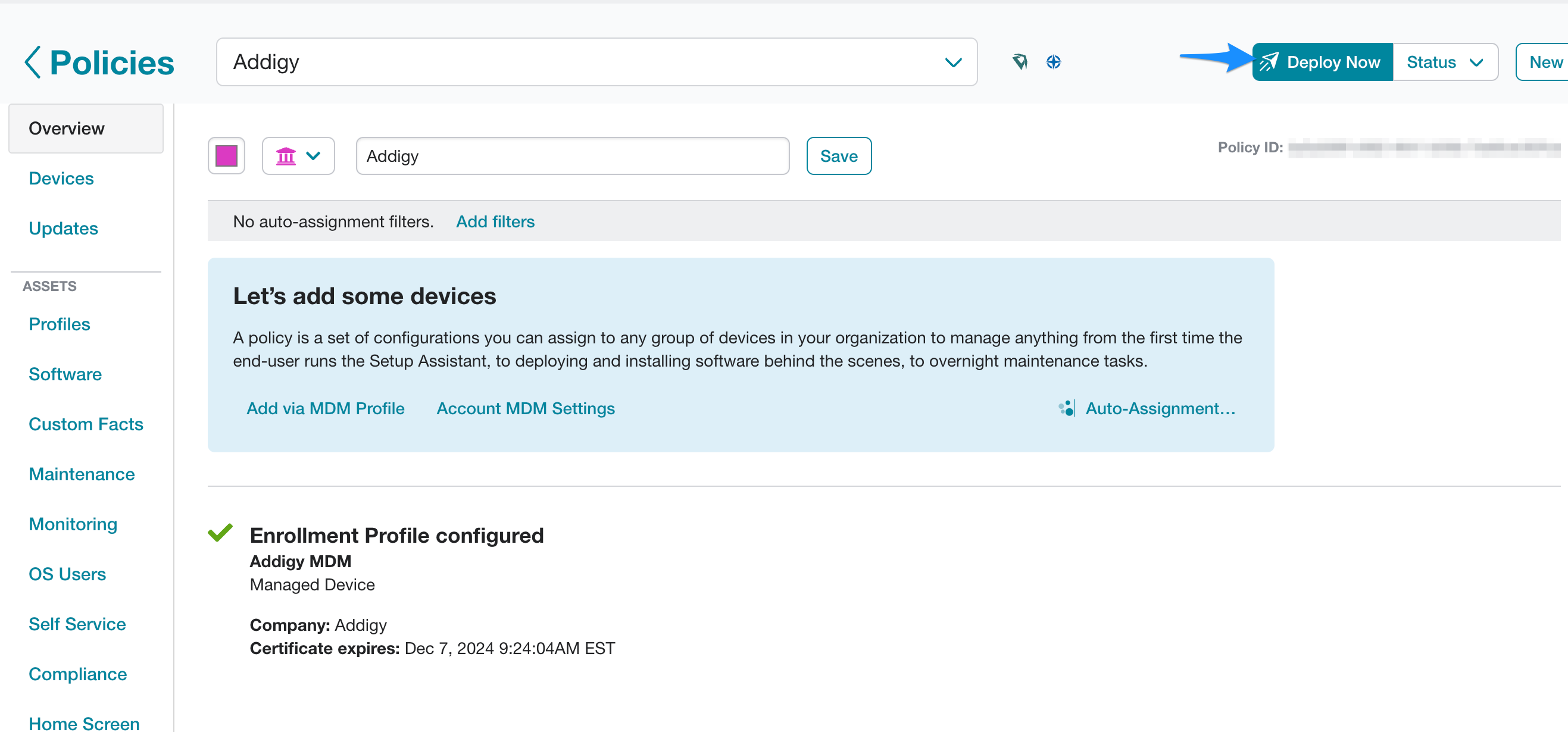Click the policy name field showing Addigy
1568x732 pixels.
572,157
